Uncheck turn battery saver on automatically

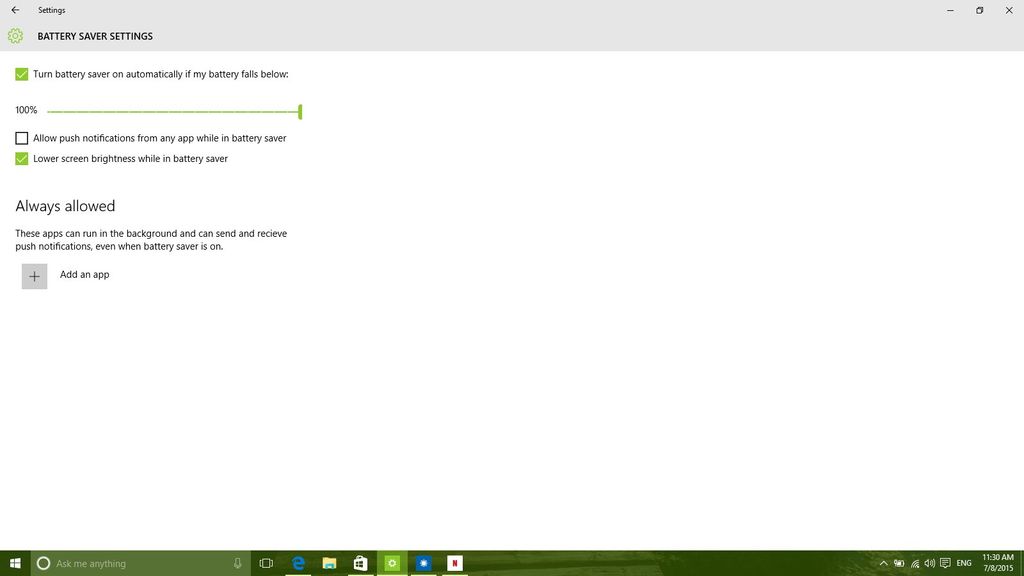pyautogui.click(x=21, y=74)
